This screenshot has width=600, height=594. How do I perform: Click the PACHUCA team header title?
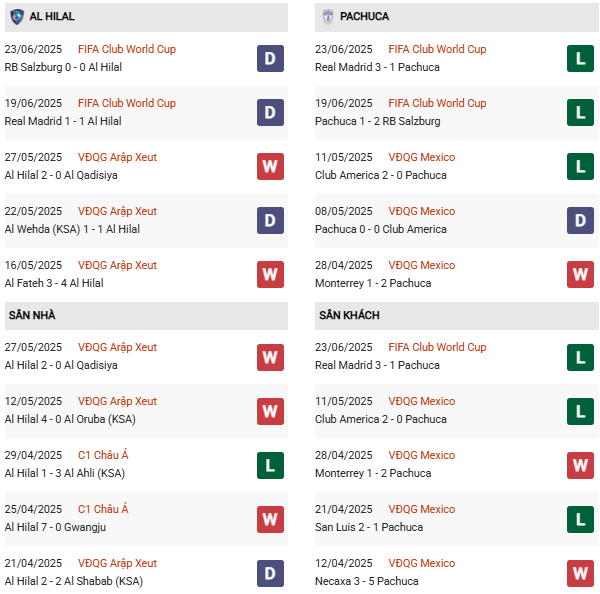(x=365, y=17)
